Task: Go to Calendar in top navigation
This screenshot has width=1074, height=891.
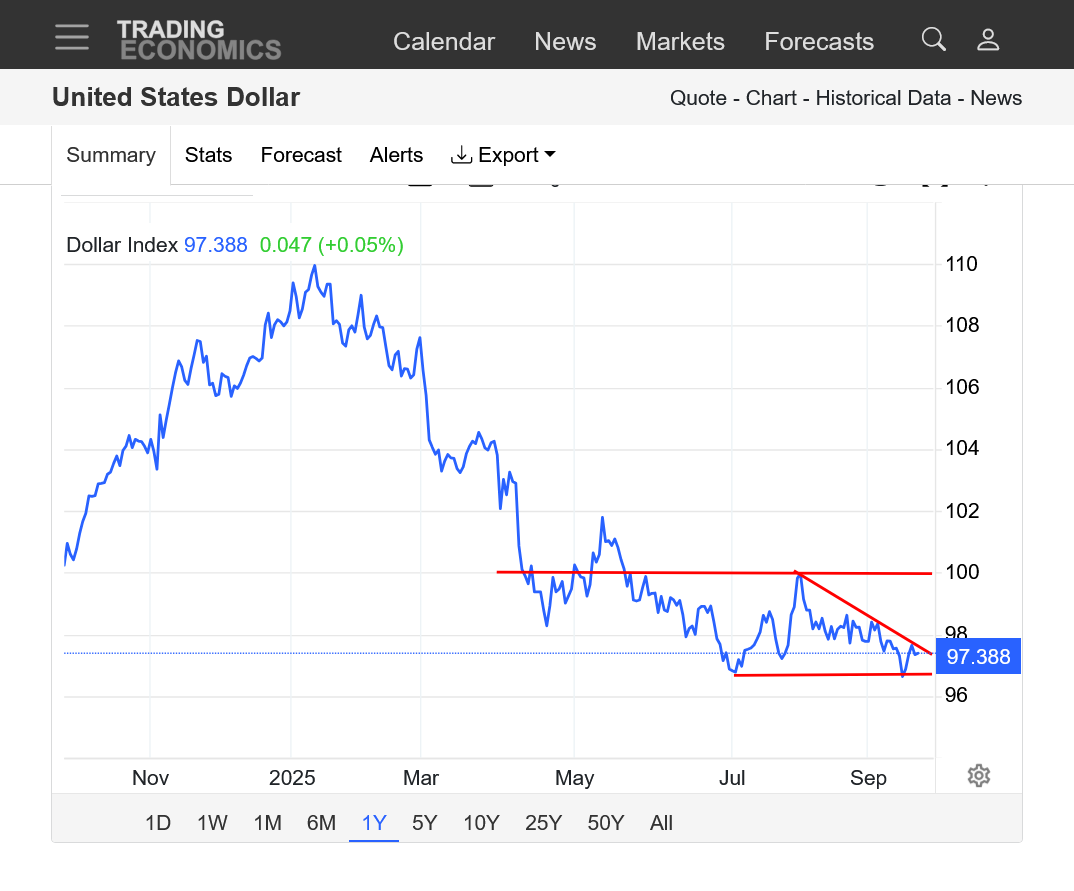Action: [x=443, y=41]
